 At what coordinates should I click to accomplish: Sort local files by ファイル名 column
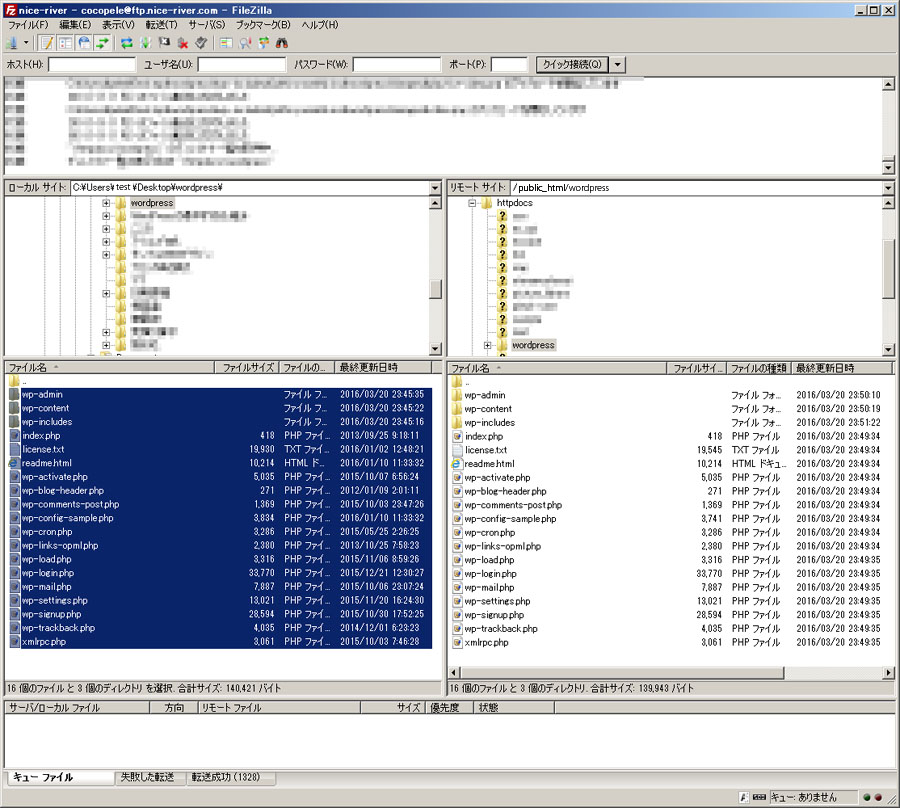tap(110, 367)
